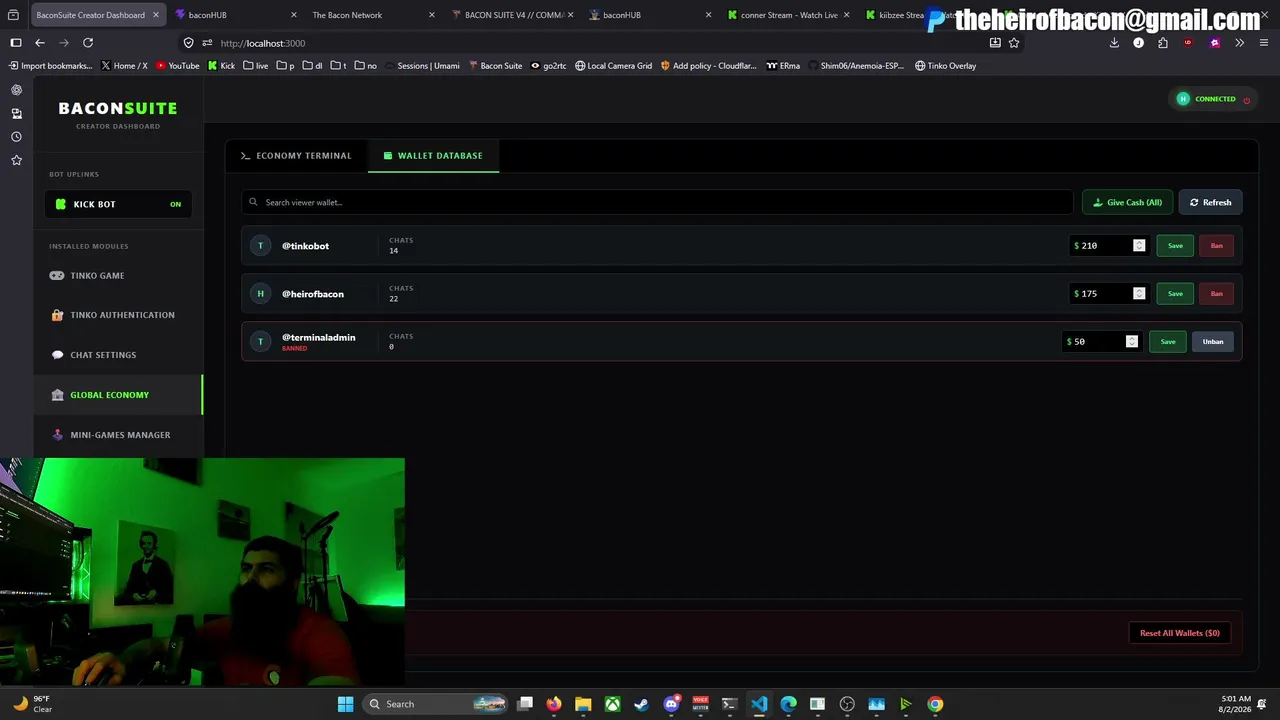Open the Xbox app from the taskbar
The height and width of the screenshot is (720, 1280).
pos(612,704)
